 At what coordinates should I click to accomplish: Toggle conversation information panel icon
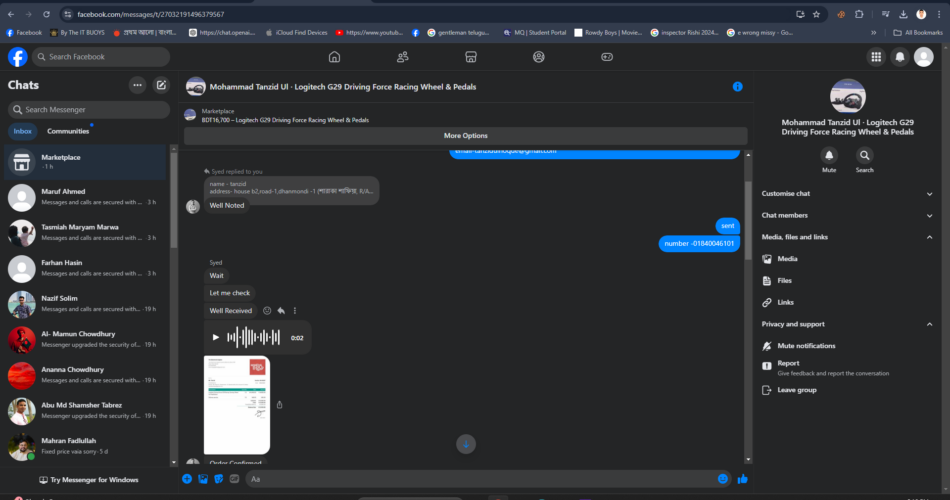(737, 87)
